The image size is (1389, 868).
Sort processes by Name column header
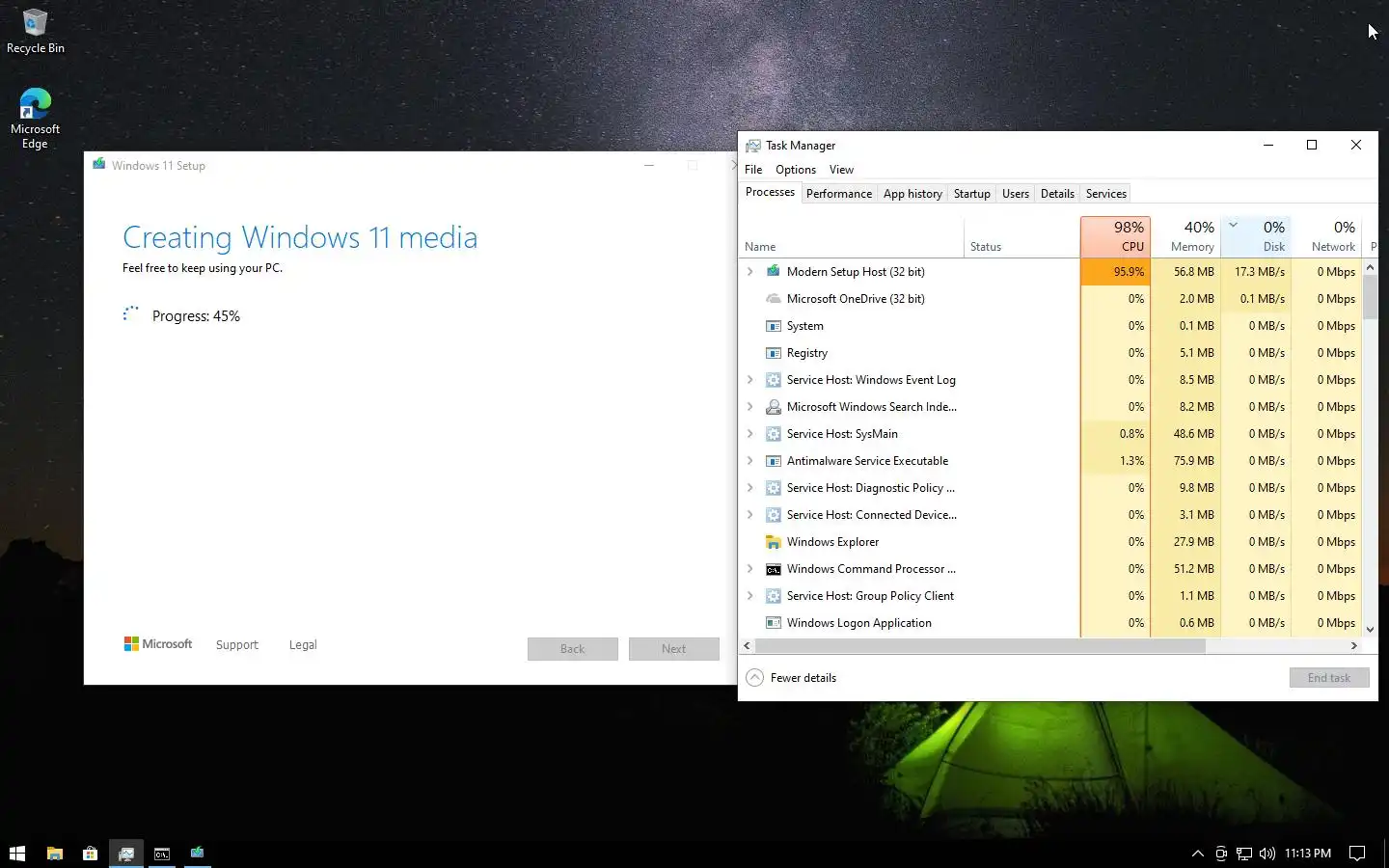pyautogui.click(x=853, y=236)
